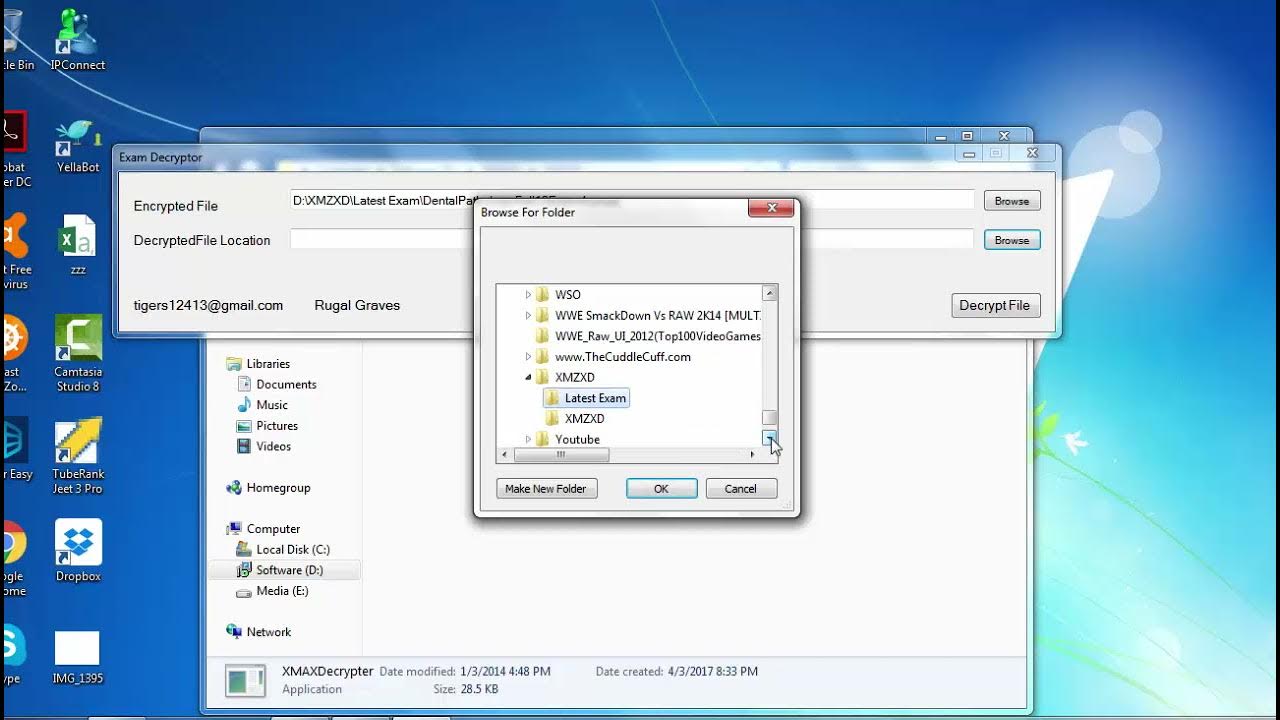
Task: Open TubeRank Jeet 3 Pro shortcut
Action: pyautogui.click(x=77, y=456)
